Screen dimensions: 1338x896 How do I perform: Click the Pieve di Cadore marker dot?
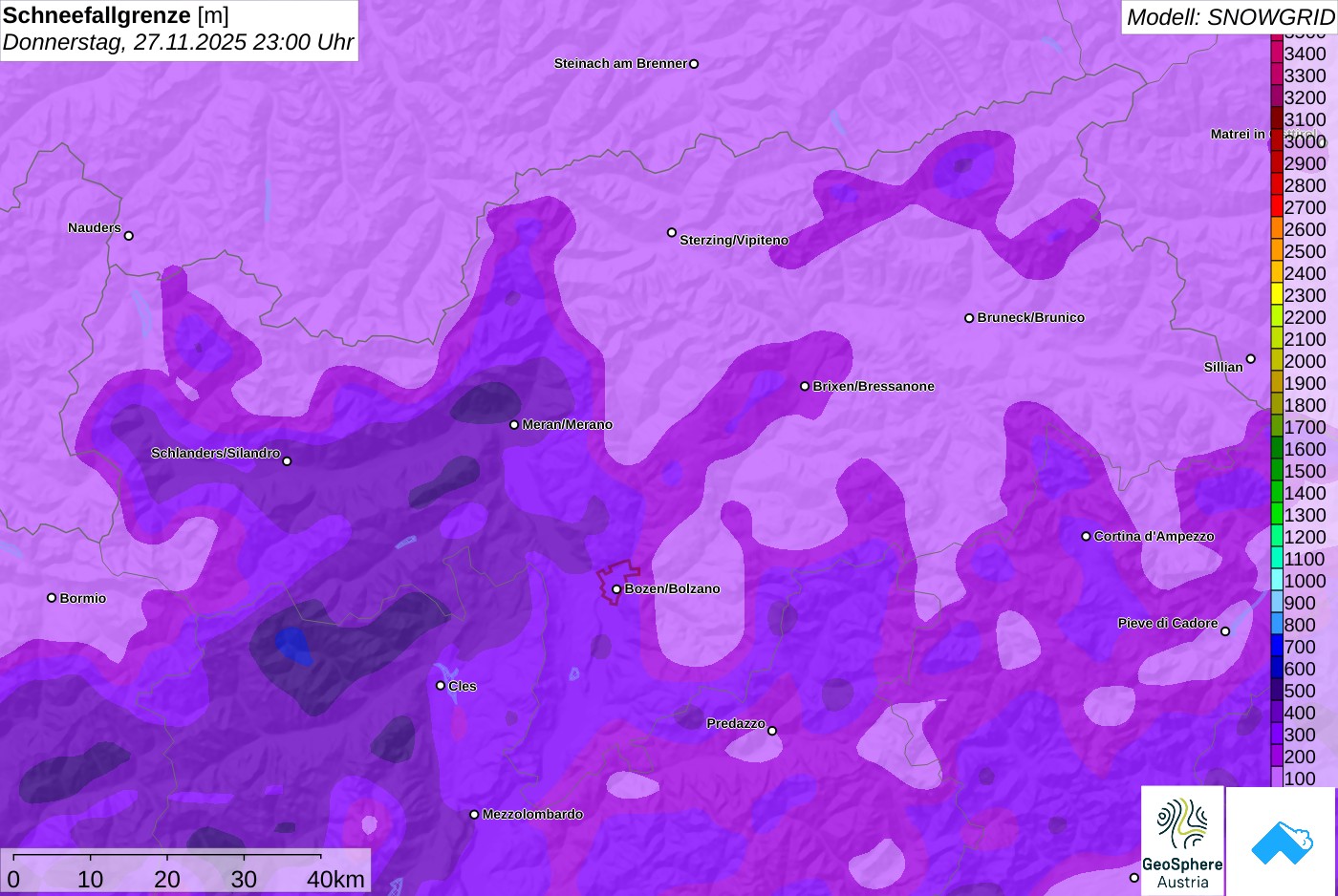coord(1225,631)
